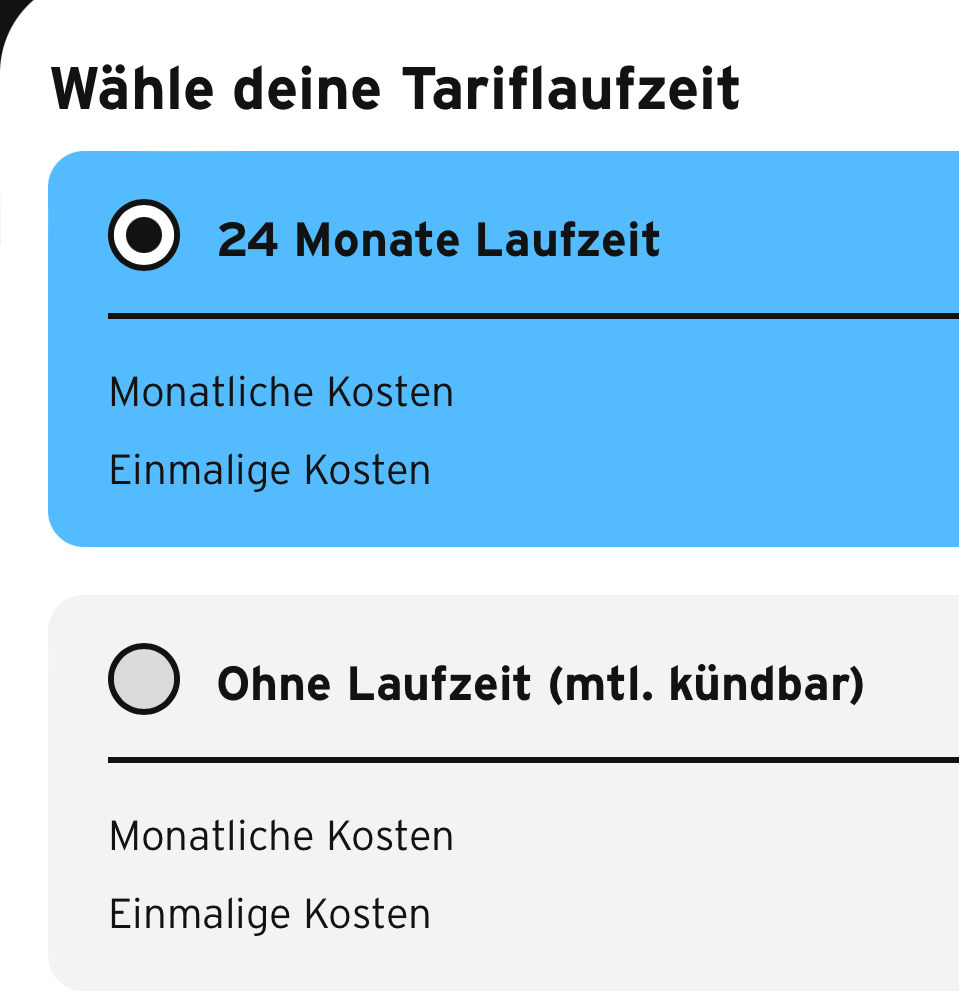Click Monatliche Kosten in the gray card

pos(281,836)
